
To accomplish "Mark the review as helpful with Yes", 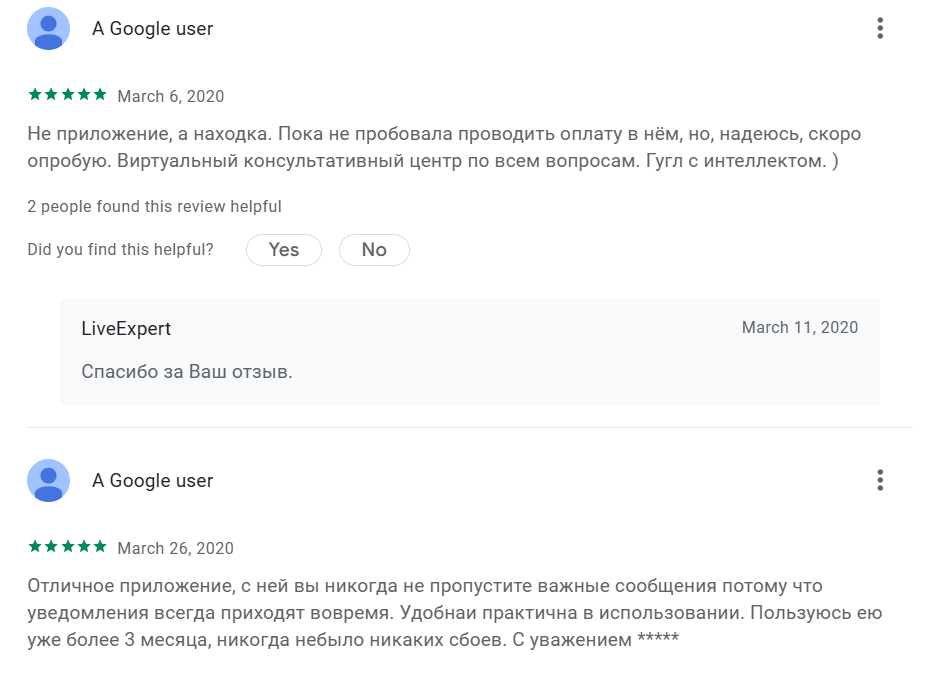I will (283, 250).
